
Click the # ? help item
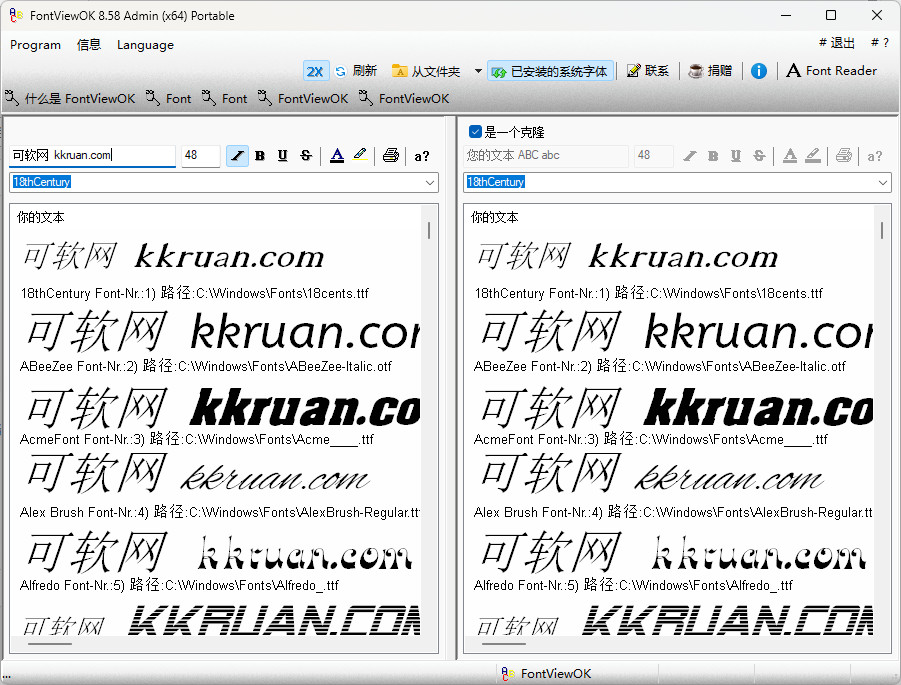(x=879, y=43)
